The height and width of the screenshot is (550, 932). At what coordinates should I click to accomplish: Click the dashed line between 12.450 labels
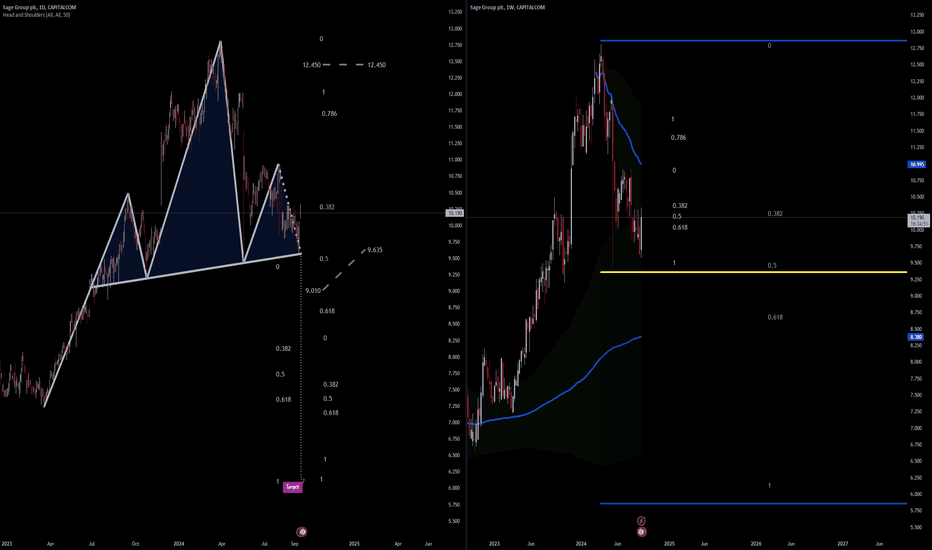(x=344, y=64)
